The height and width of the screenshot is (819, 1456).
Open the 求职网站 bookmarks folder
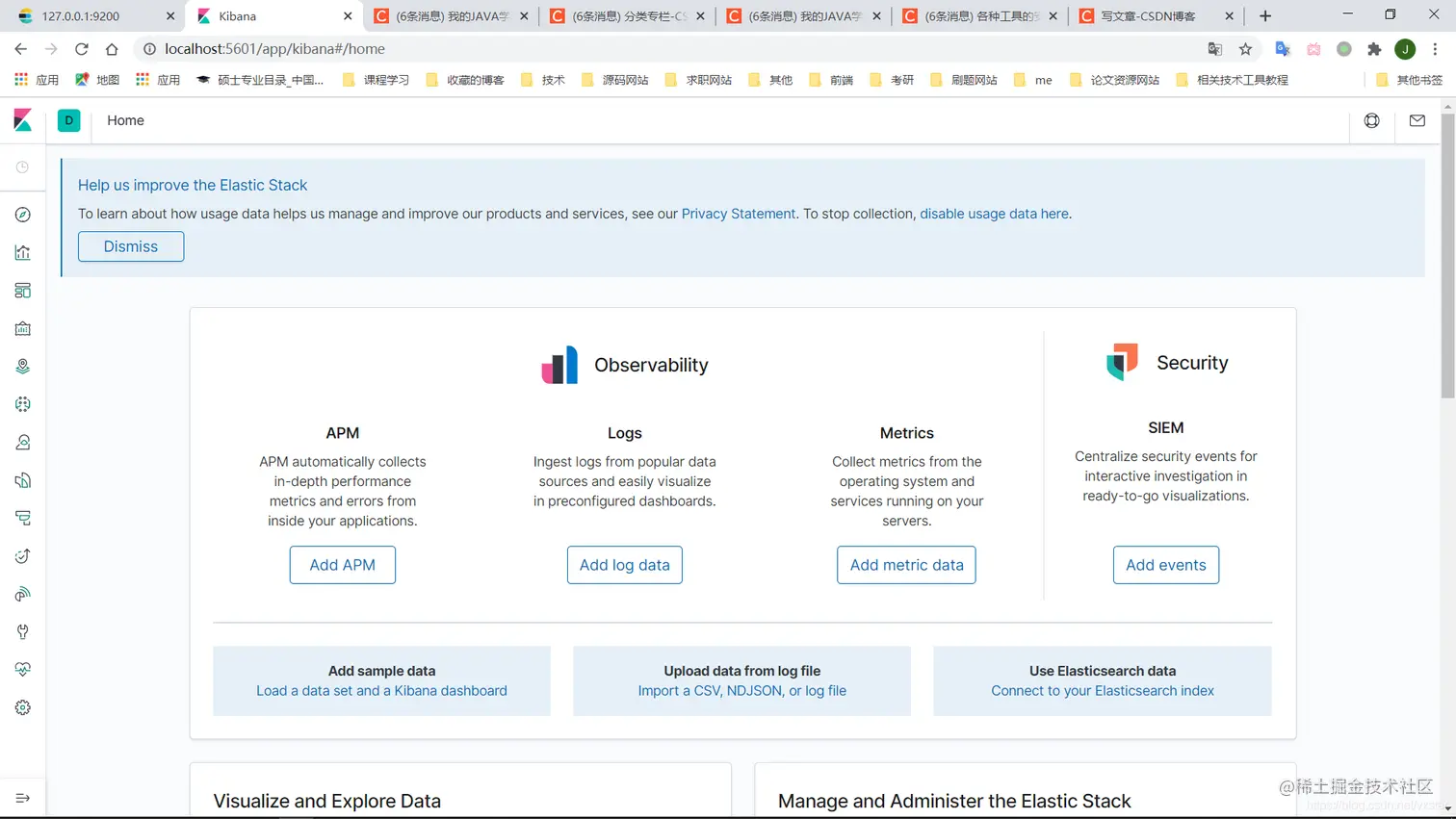(x=699, y=80)
